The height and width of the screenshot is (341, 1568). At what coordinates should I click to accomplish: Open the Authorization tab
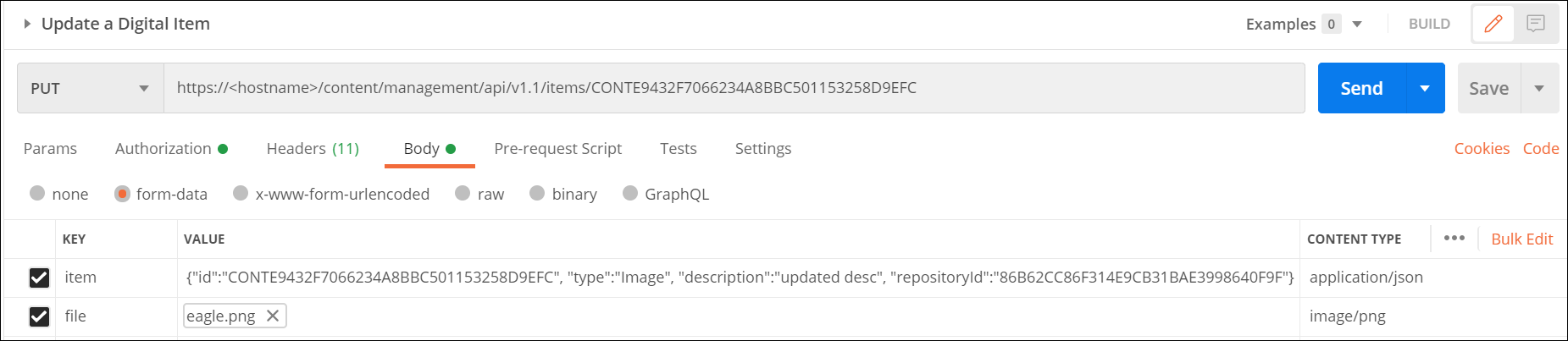[x=163, y=149]
